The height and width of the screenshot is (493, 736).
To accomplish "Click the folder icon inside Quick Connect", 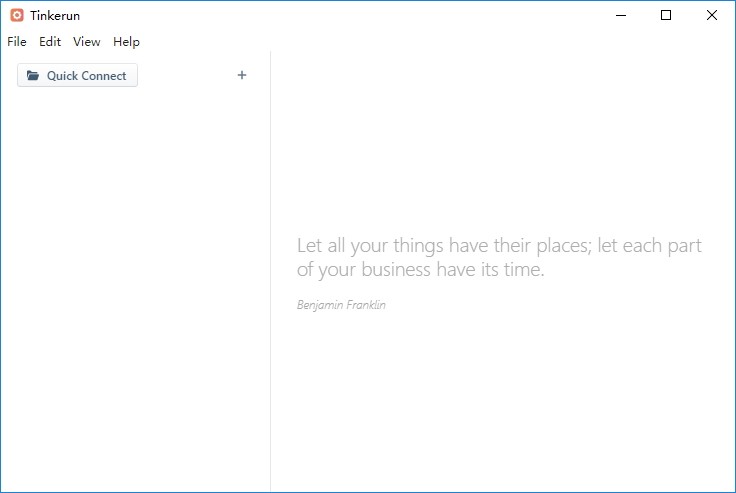I will [x=33, y=76].
